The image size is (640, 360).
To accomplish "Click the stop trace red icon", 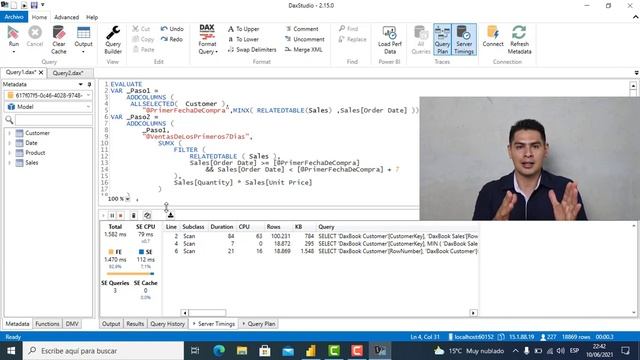I will (120, 215).
